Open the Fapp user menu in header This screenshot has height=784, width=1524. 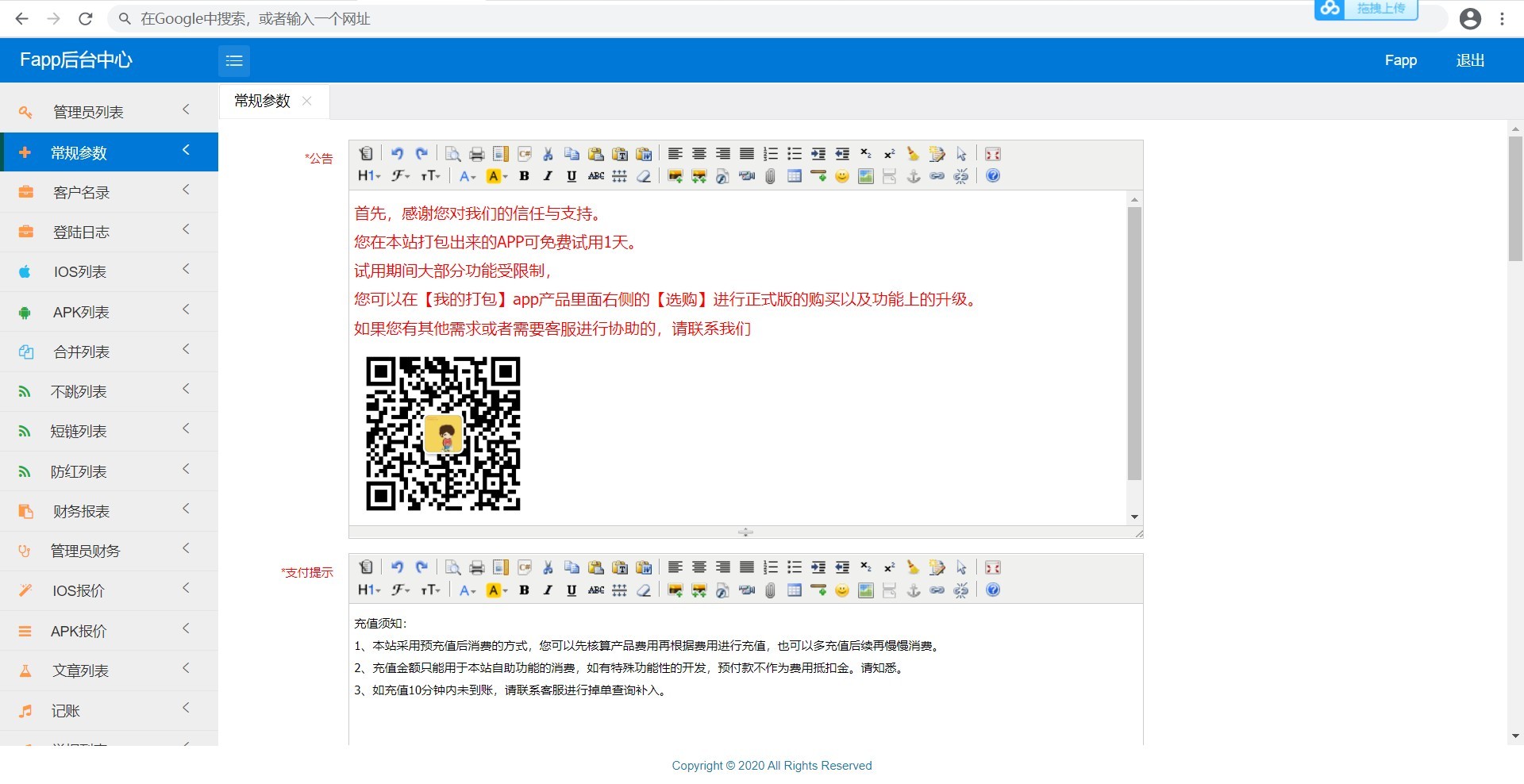point(1401,60)
